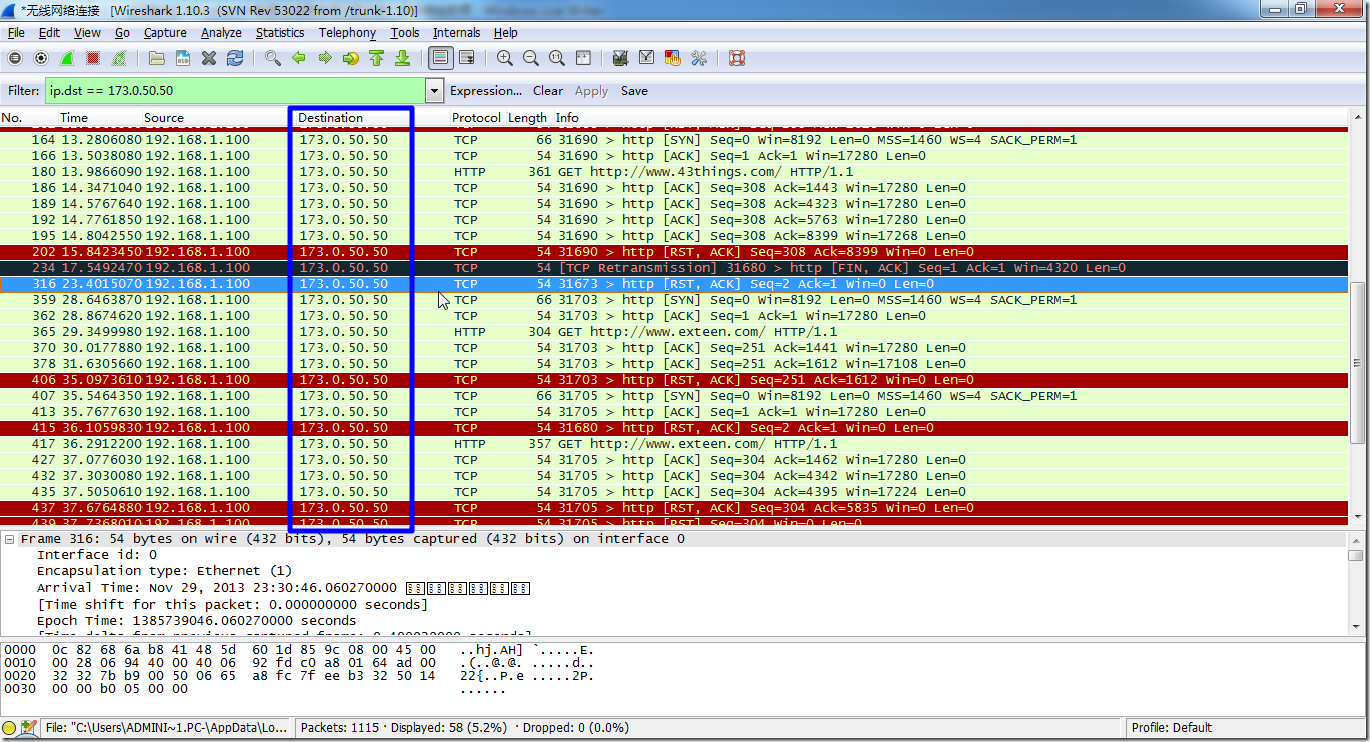
Task: Clear the display filter
Action: [548, 91]
